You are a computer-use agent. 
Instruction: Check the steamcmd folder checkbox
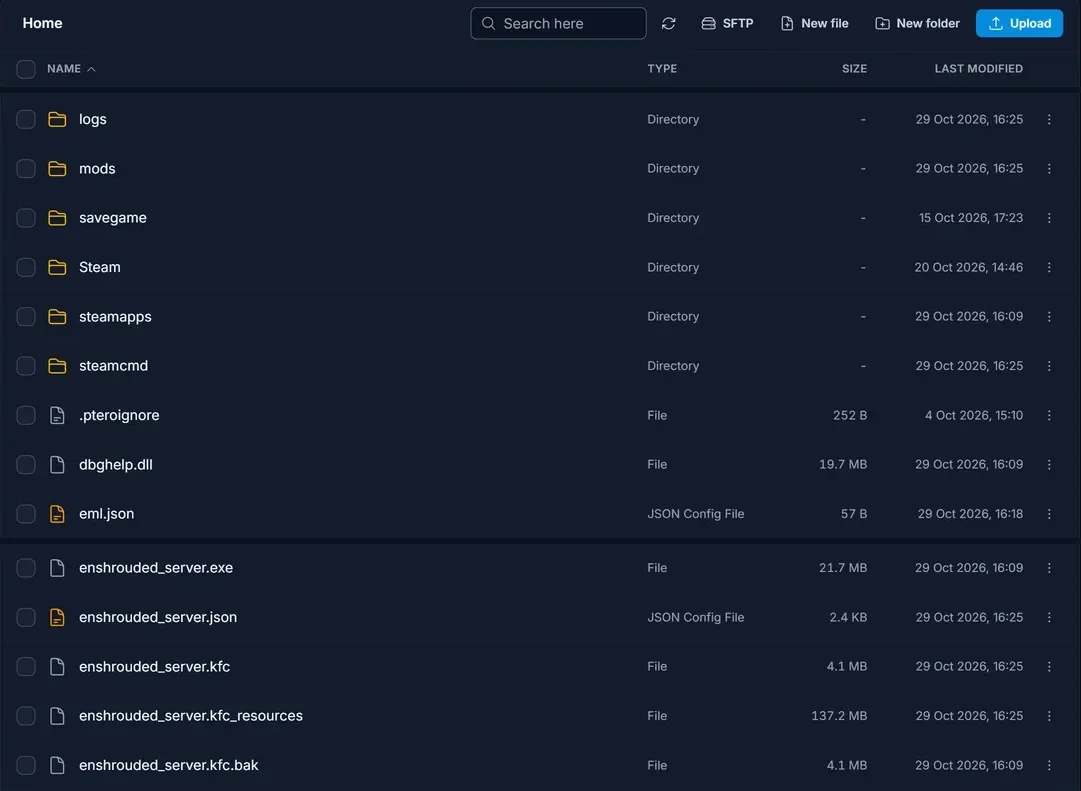(26, 366)
